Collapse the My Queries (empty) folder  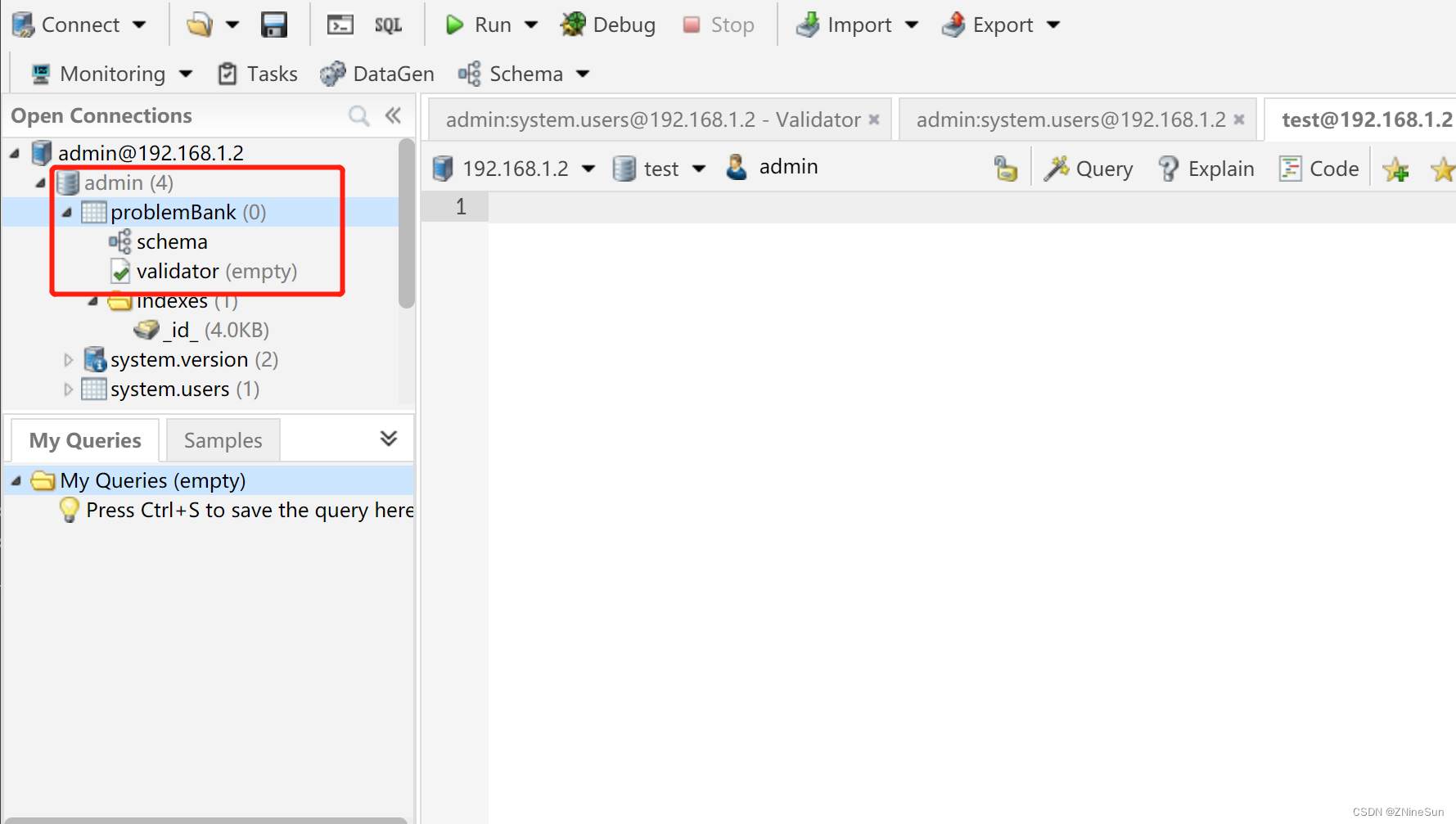(16, 480)
